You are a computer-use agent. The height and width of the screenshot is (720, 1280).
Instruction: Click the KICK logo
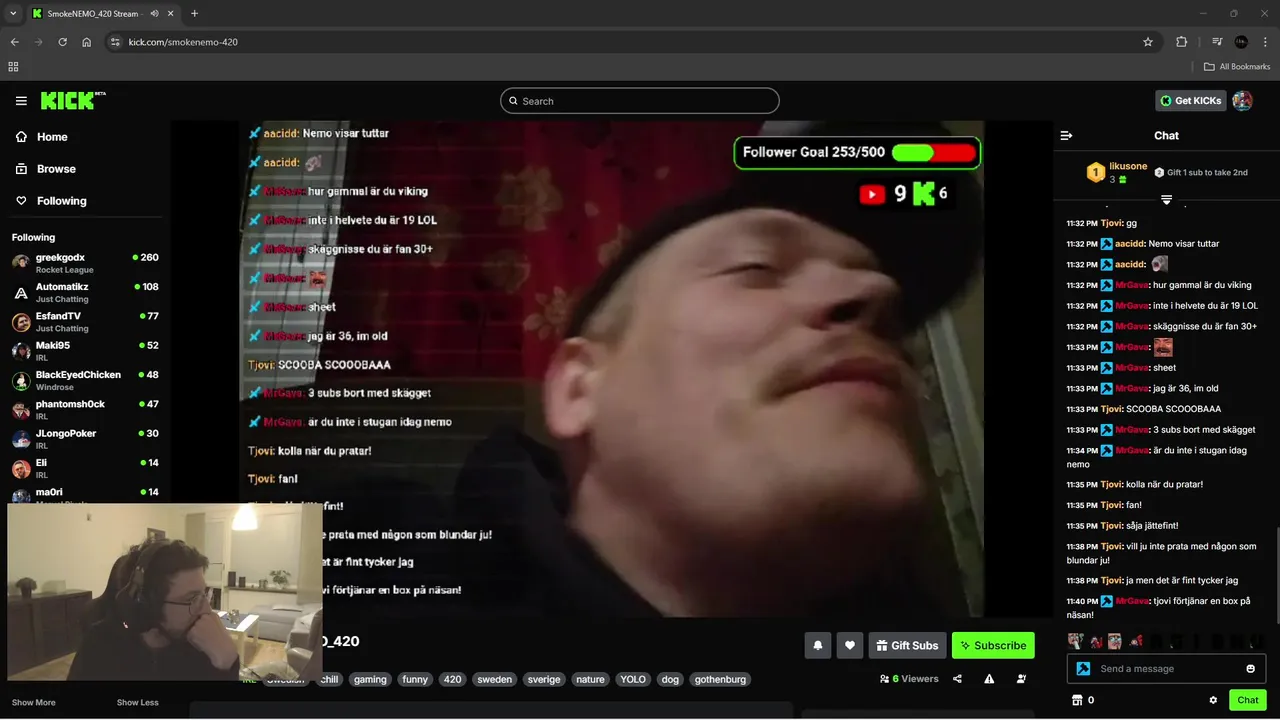(73, 100)
